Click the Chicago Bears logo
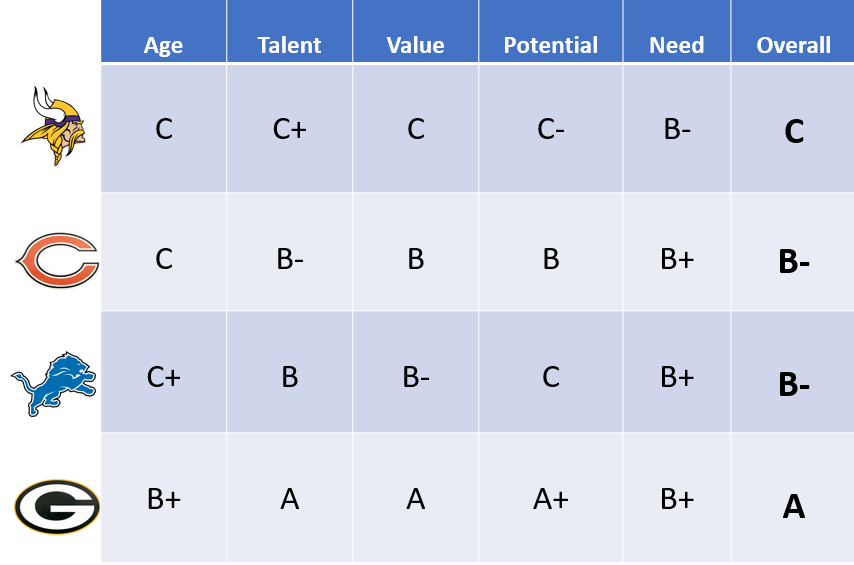The image size is (854, 565). click(x=57, y=260)
